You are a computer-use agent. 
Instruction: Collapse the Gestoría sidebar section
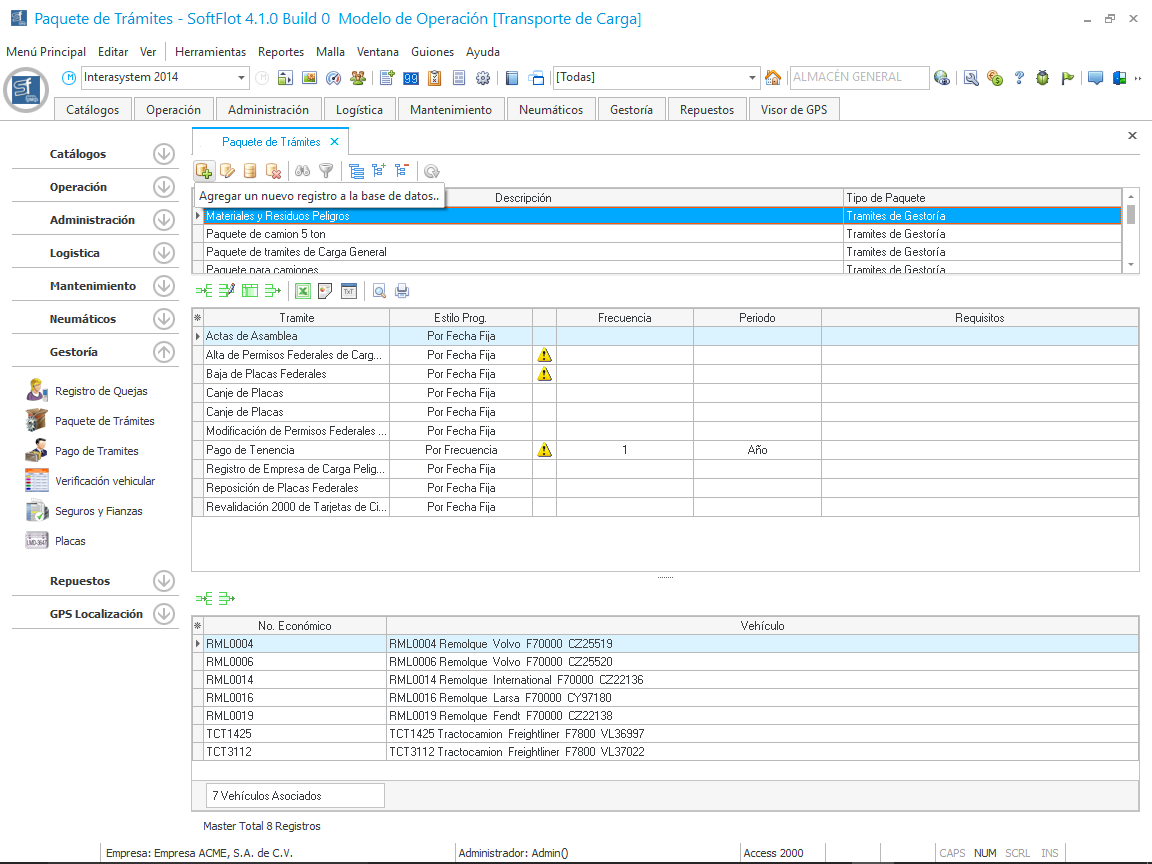tap(164, 352)
